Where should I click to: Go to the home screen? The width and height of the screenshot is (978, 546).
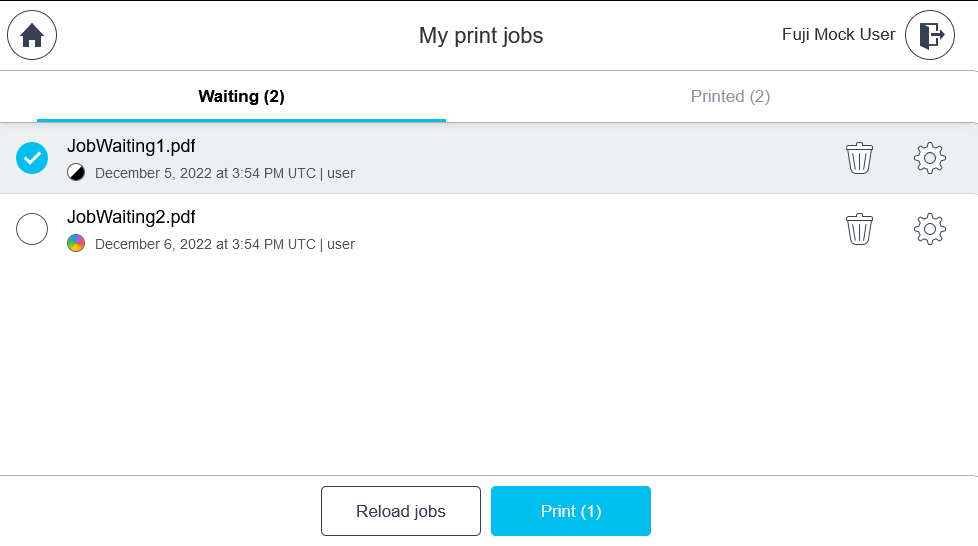(32, 35)
